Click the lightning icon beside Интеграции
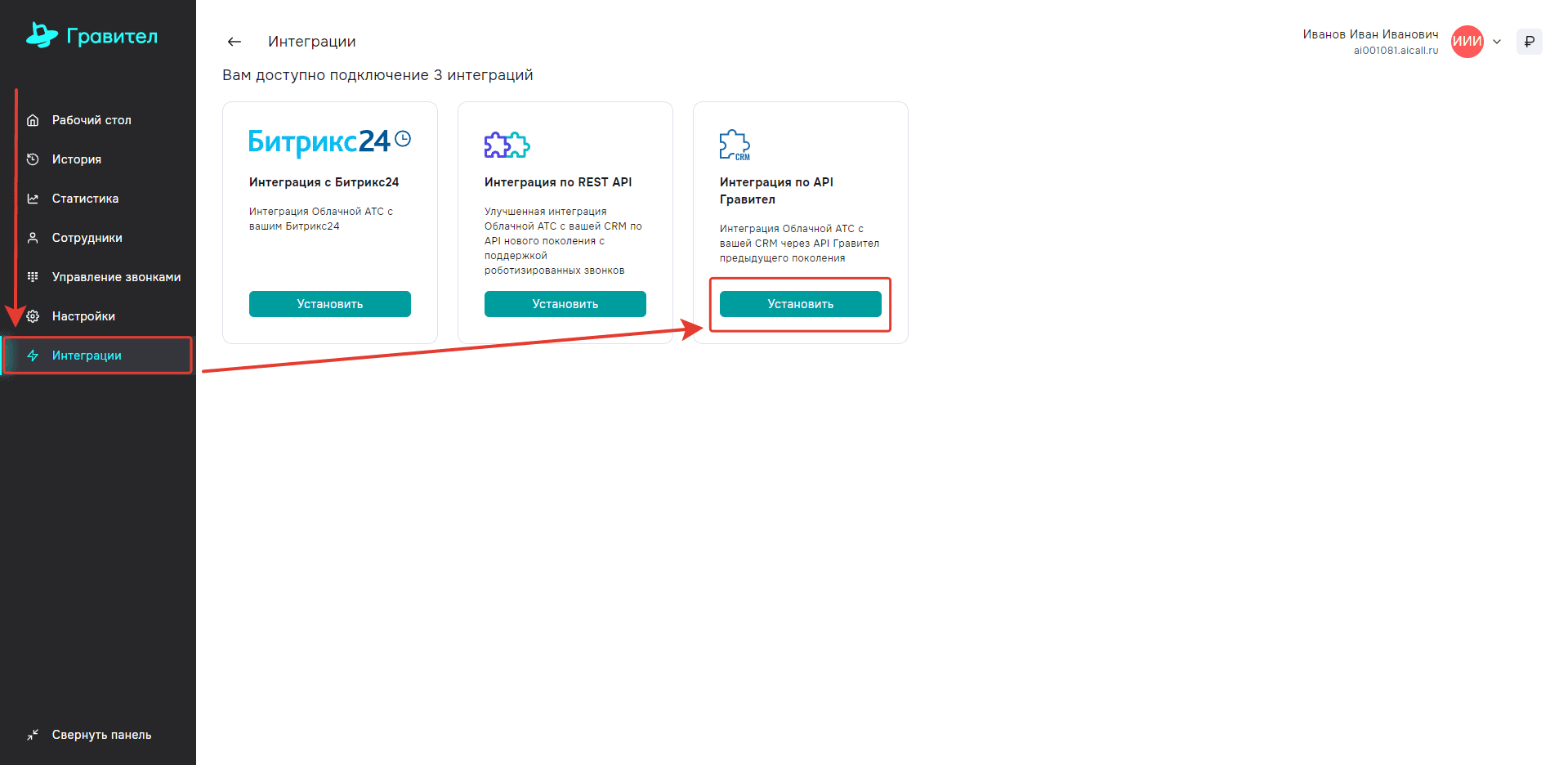The image size is (1568, 765). (33, 356)
